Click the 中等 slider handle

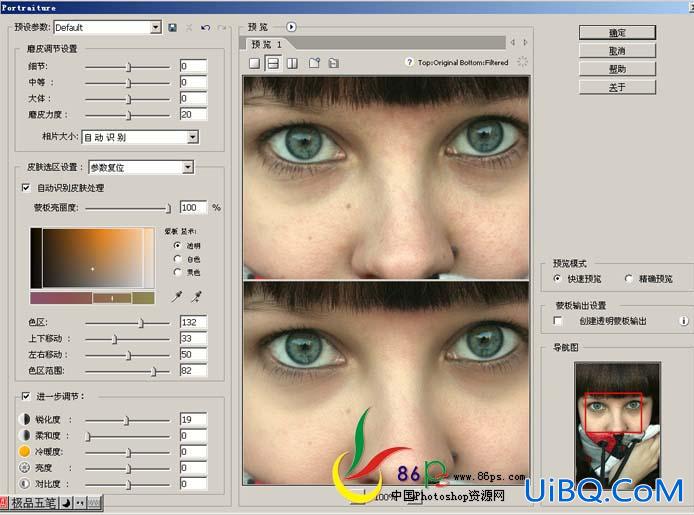click(x=129, y=83)
